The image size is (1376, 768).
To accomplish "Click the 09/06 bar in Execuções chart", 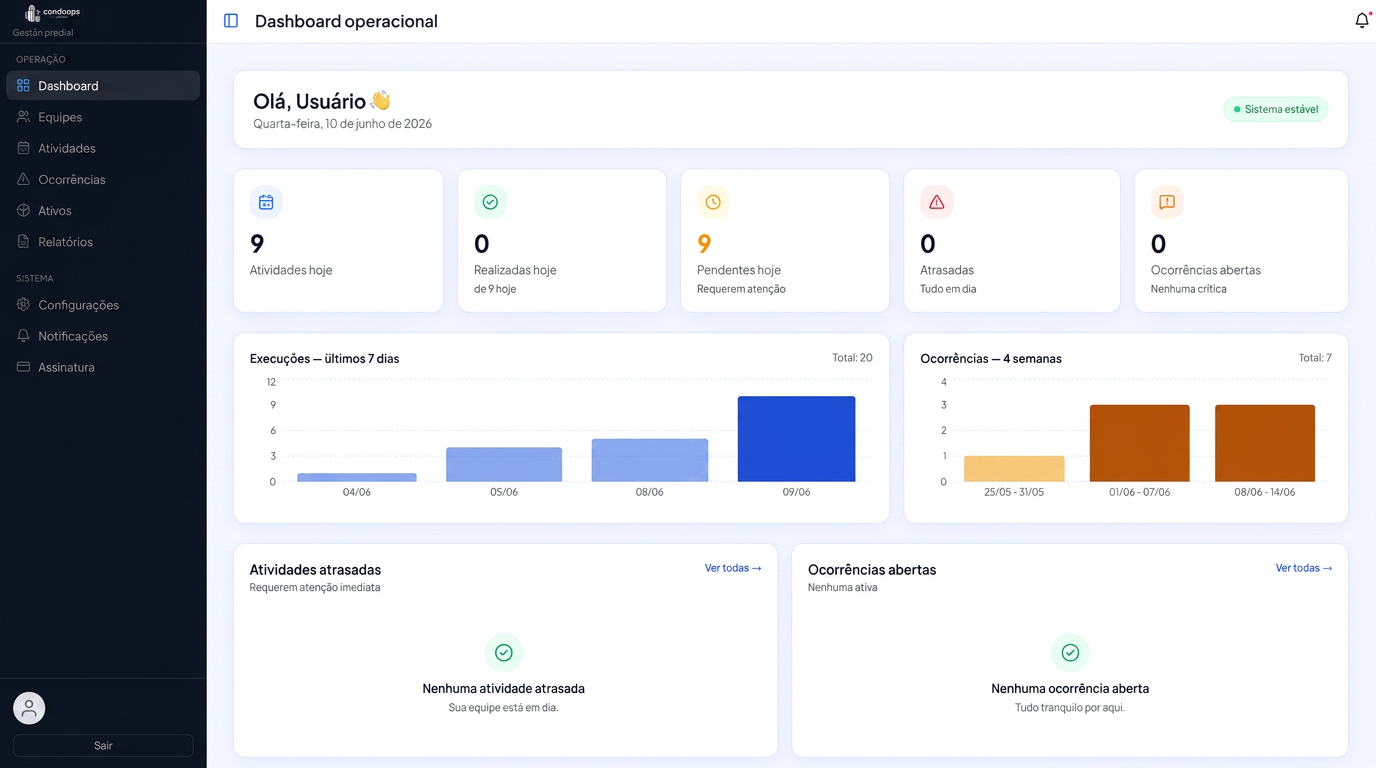I will click(x=796, y=439).
